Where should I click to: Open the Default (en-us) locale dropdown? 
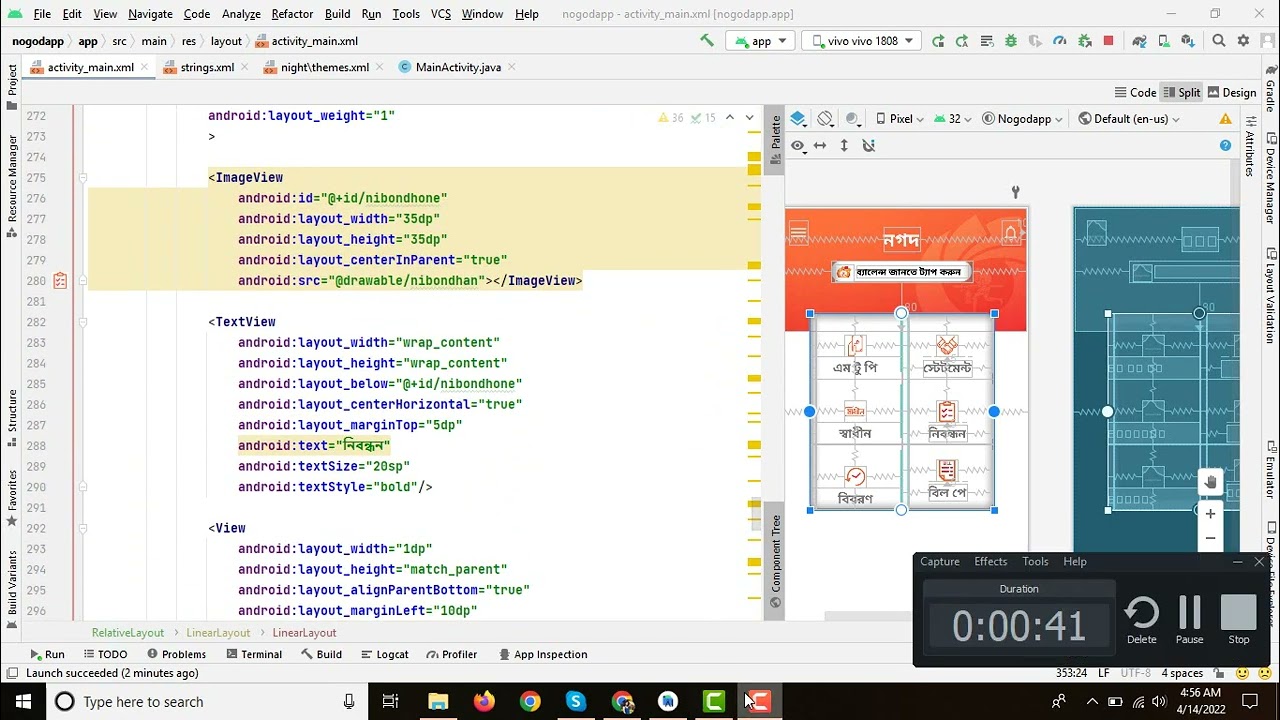click(1129, 118)
